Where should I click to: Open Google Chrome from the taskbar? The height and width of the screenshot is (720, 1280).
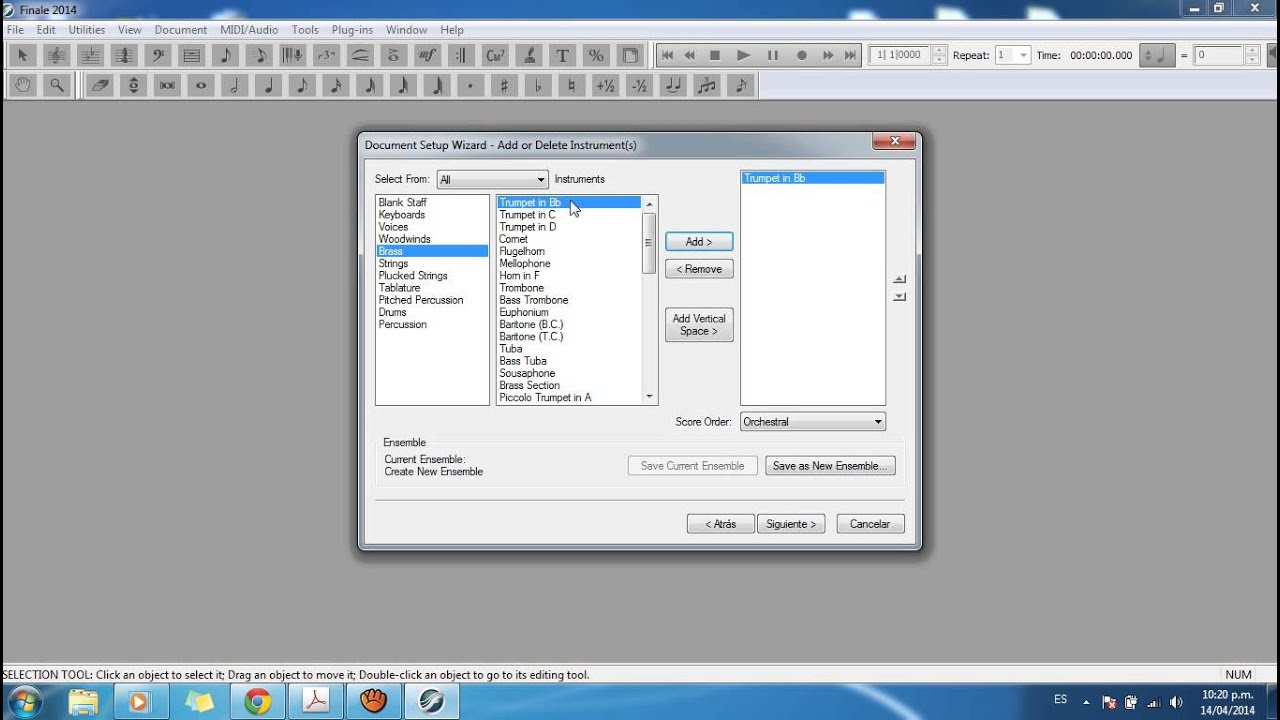[258, 702]
